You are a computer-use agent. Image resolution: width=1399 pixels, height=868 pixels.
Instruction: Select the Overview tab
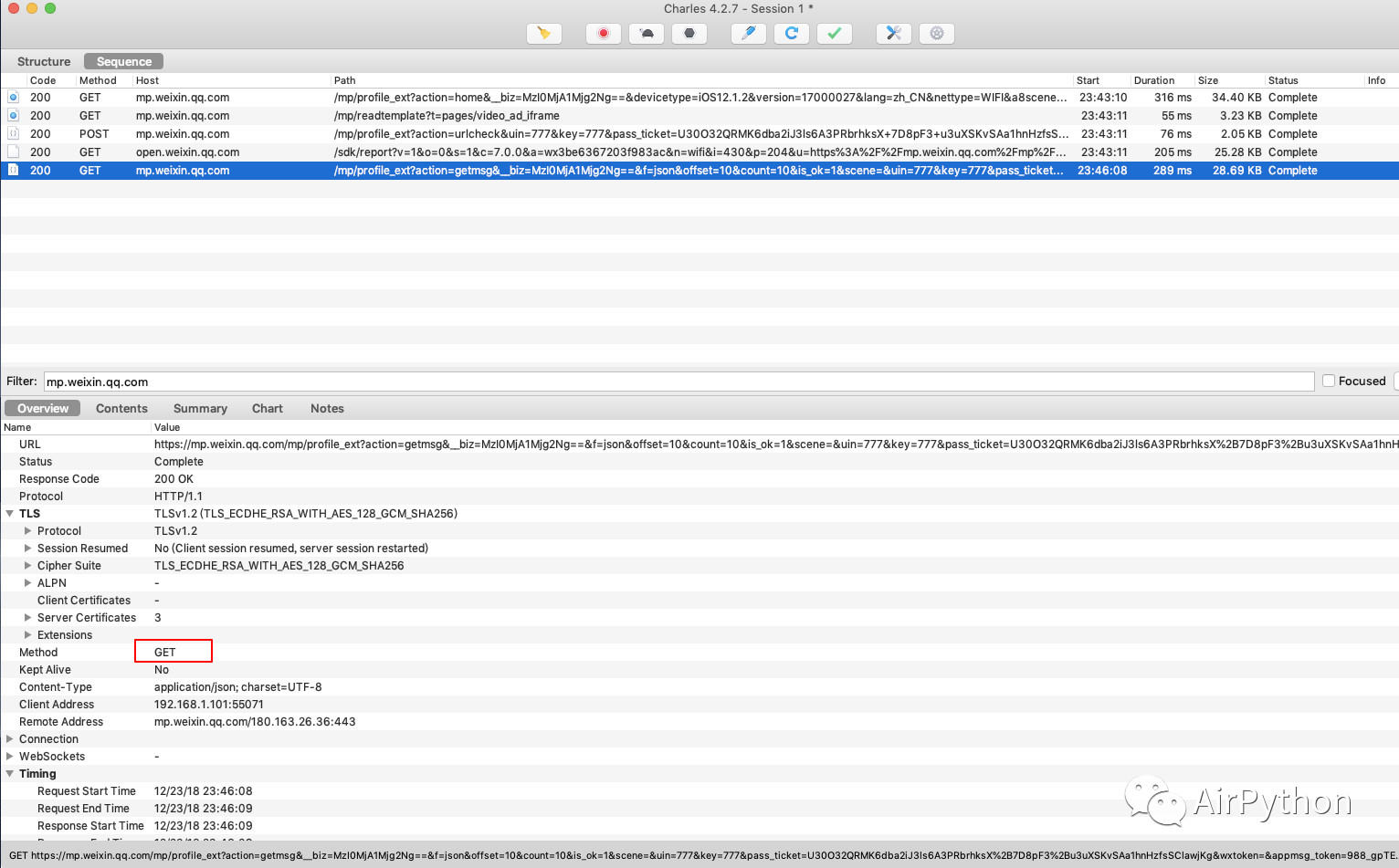pos(43,408)
